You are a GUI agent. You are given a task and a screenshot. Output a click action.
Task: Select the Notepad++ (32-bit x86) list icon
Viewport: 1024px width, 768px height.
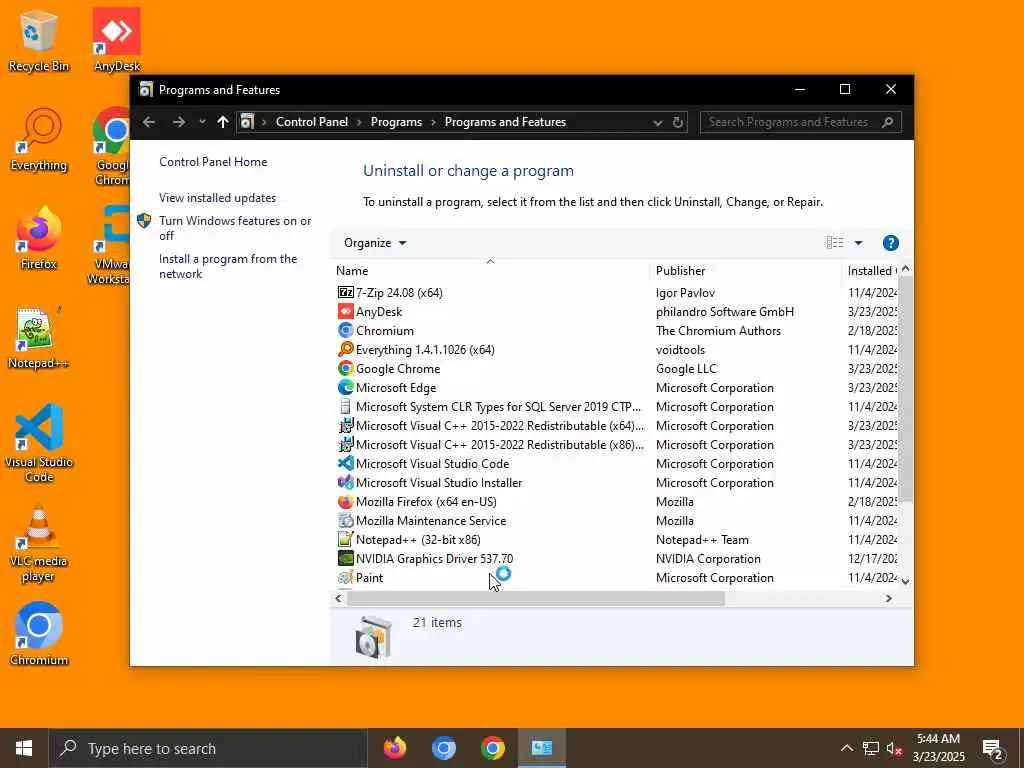coord(345,539)
